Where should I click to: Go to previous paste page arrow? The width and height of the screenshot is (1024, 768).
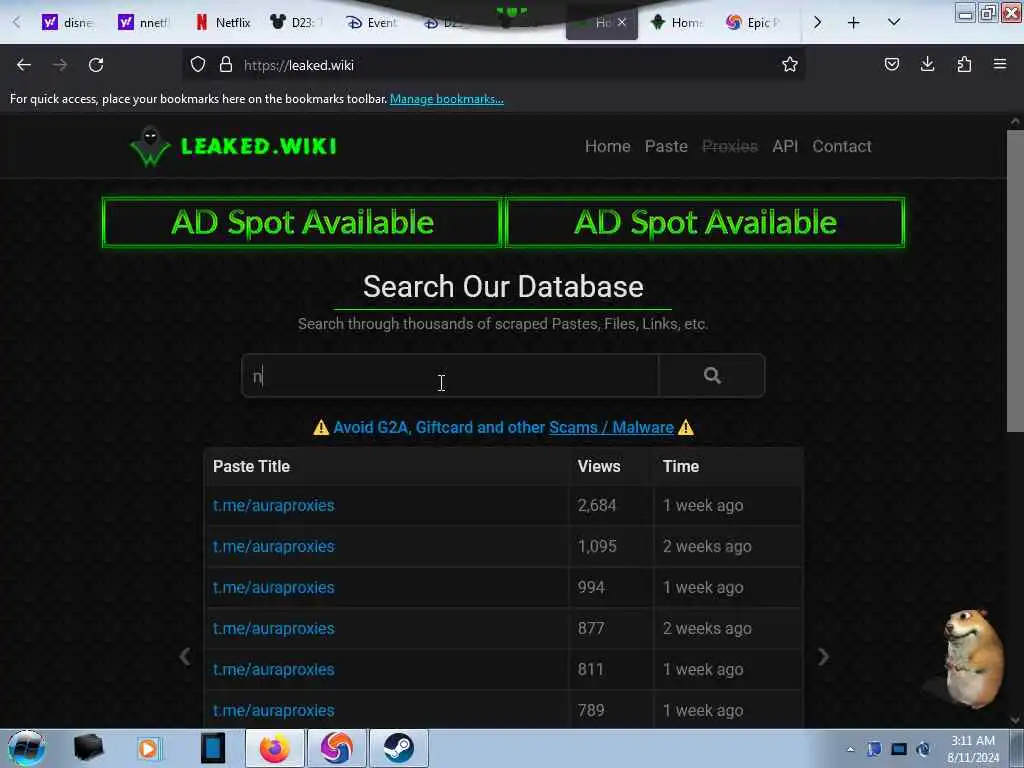coord(185,656)
